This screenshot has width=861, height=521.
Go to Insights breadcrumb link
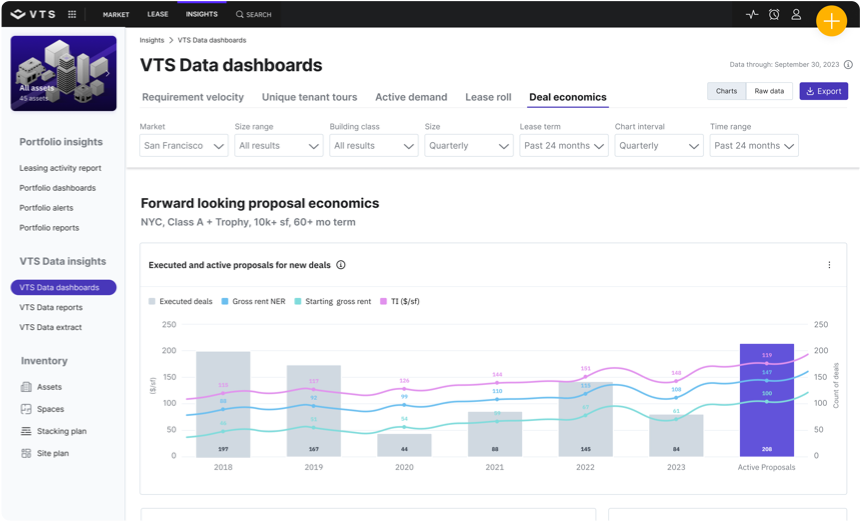(x=152, y=40)
